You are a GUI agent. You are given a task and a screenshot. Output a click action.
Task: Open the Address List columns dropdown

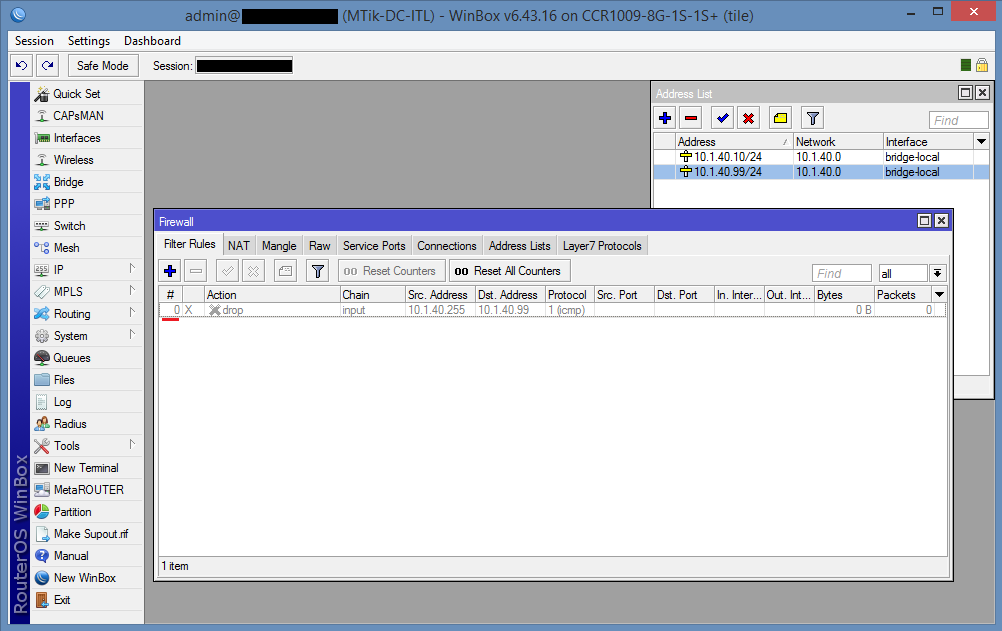pos(982,141)
